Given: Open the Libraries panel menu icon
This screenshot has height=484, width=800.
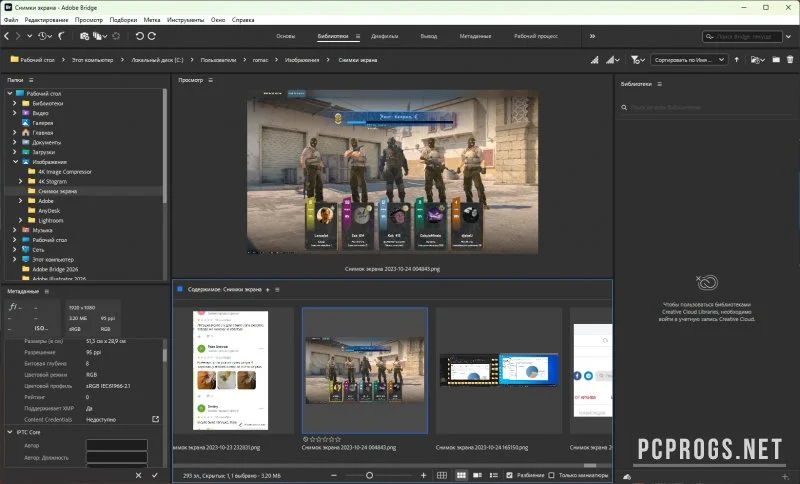Looking at the screenshot, I should point(659,84).
